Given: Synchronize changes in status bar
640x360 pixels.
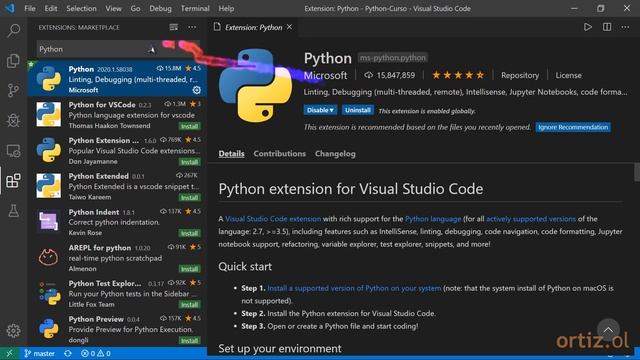Looking at the screenshot, I should (x=68, y=353).
